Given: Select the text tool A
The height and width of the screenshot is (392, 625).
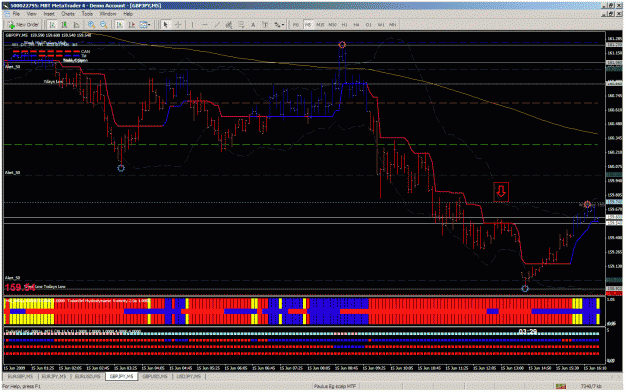Looking at the screenshot, I should click(x=253, y=25).
